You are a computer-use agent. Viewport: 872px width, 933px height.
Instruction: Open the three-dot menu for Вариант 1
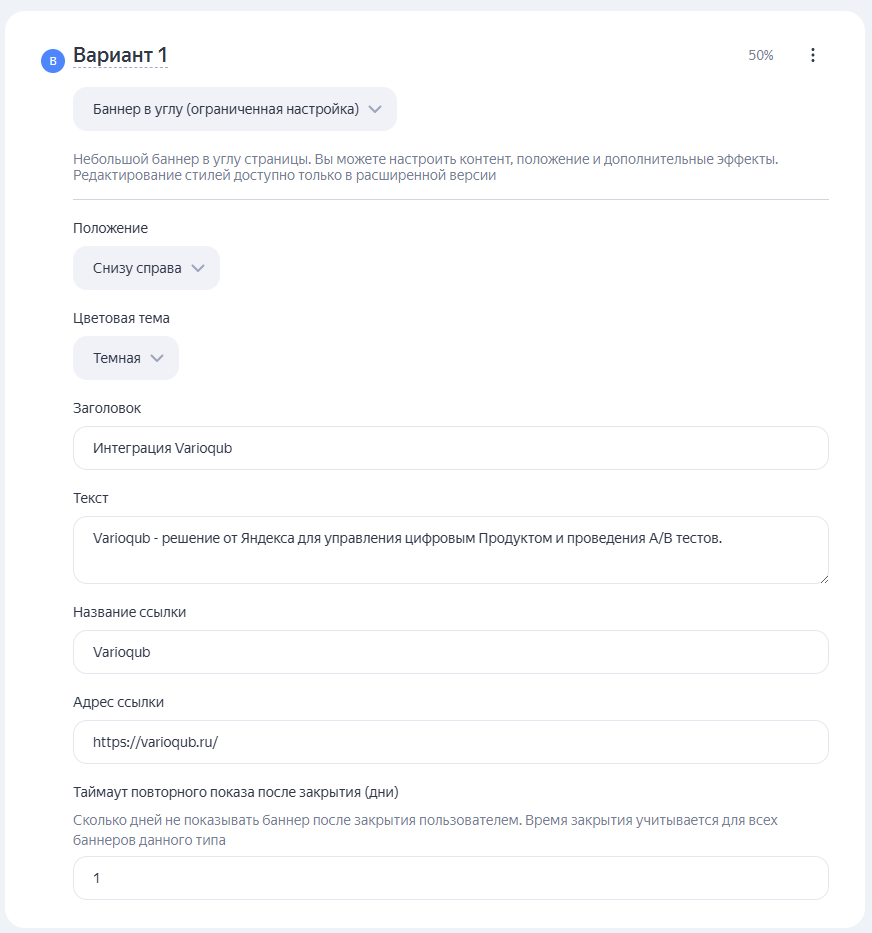812,55
